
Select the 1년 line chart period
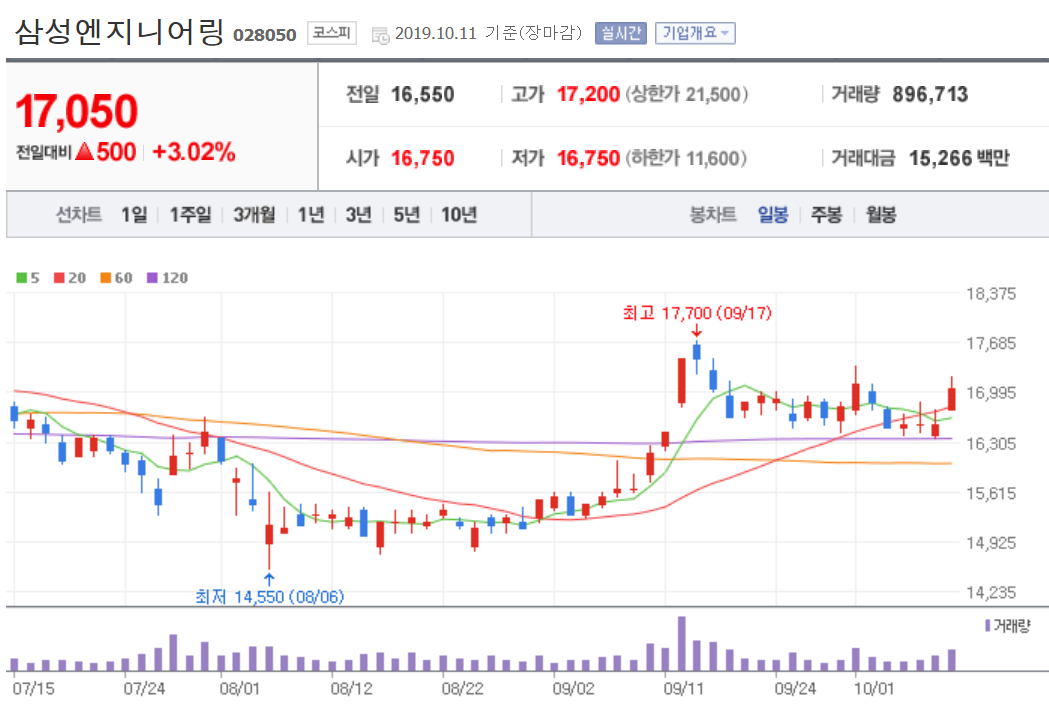click(311, 215)
